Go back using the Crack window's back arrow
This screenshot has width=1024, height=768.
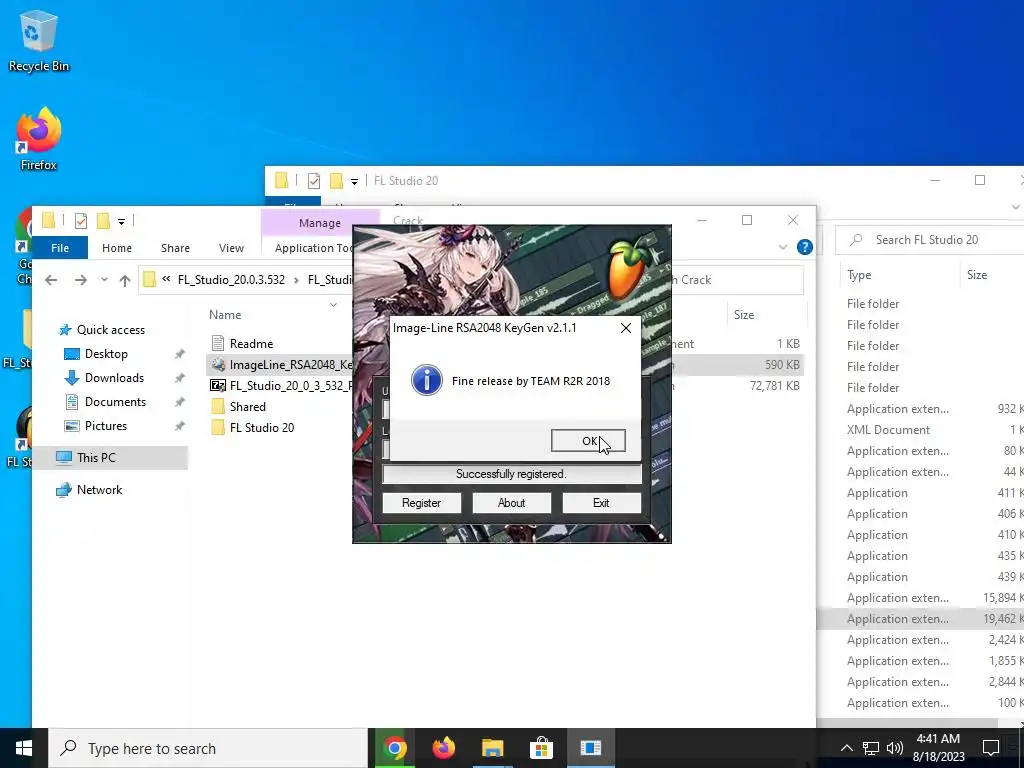pyautogui.click(x=51, y=280)
